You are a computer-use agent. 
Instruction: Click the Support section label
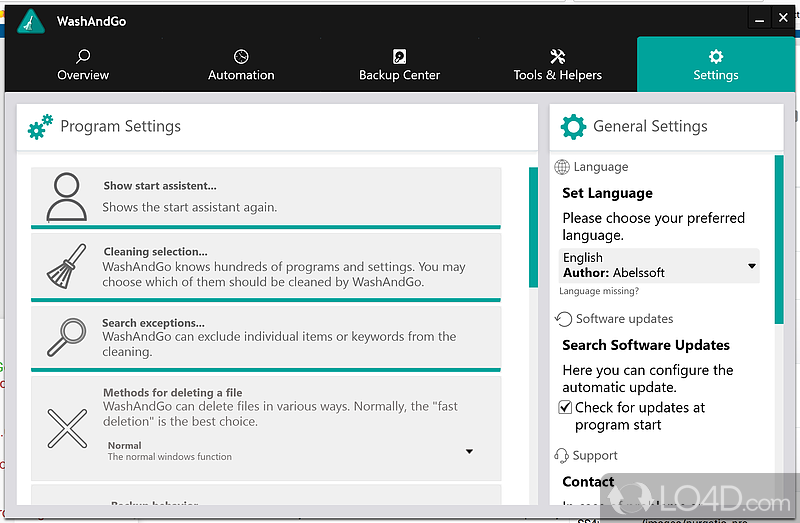point(595,455)
